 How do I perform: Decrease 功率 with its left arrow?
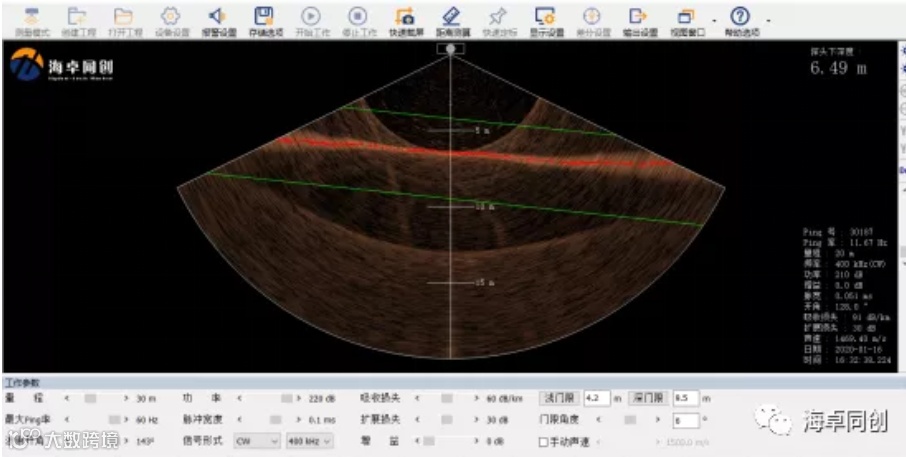[x=239, y=398]
